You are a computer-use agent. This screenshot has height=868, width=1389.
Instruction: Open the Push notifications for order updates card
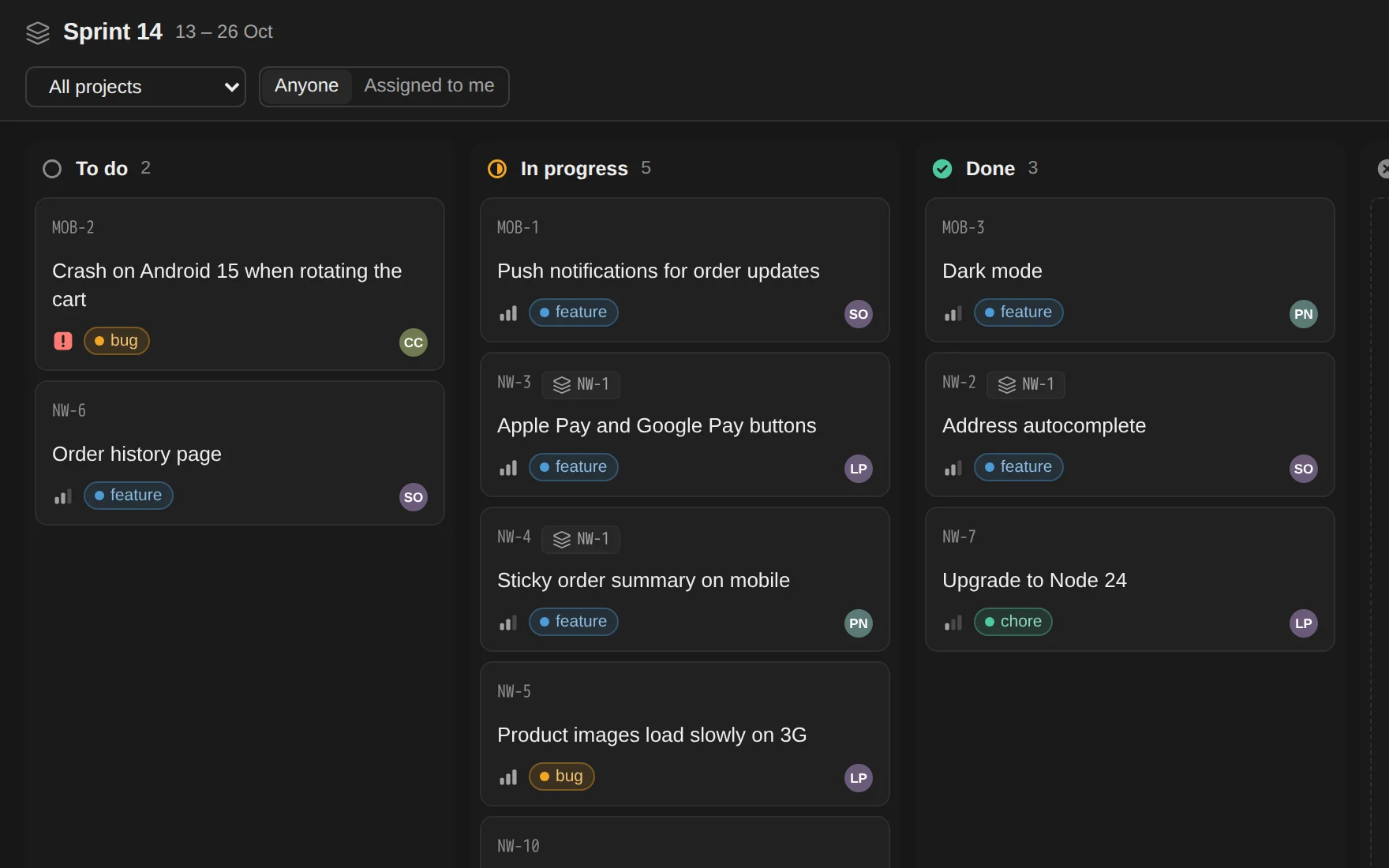(x=685, y=270)
